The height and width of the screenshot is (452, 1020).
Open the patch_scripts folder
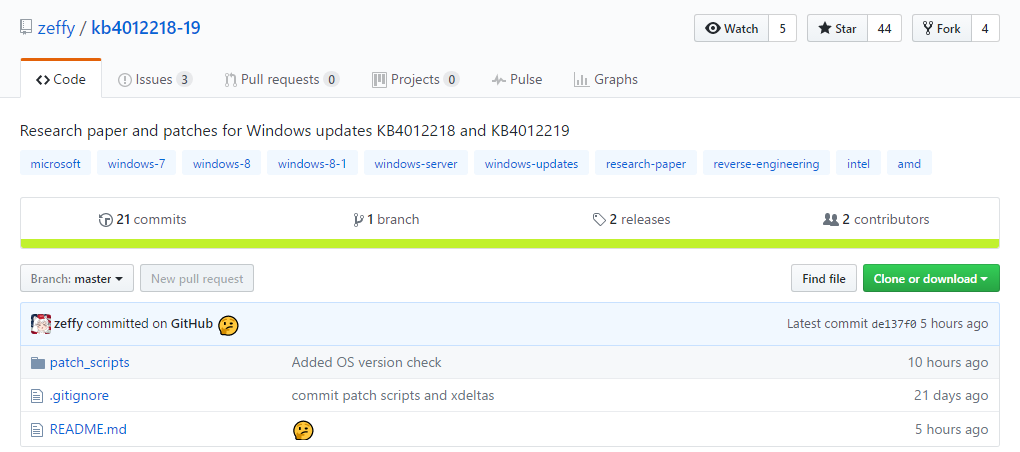(89, 362)
